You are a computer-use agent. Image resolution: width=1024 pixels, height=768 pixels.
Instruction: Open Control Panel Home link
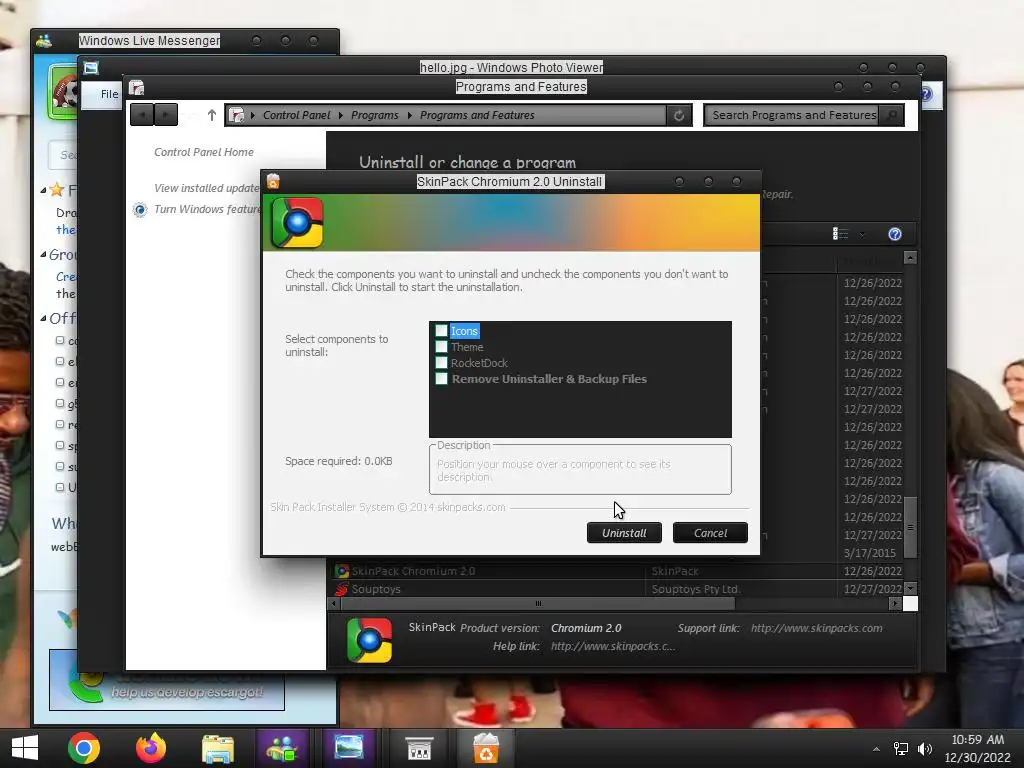204,152
